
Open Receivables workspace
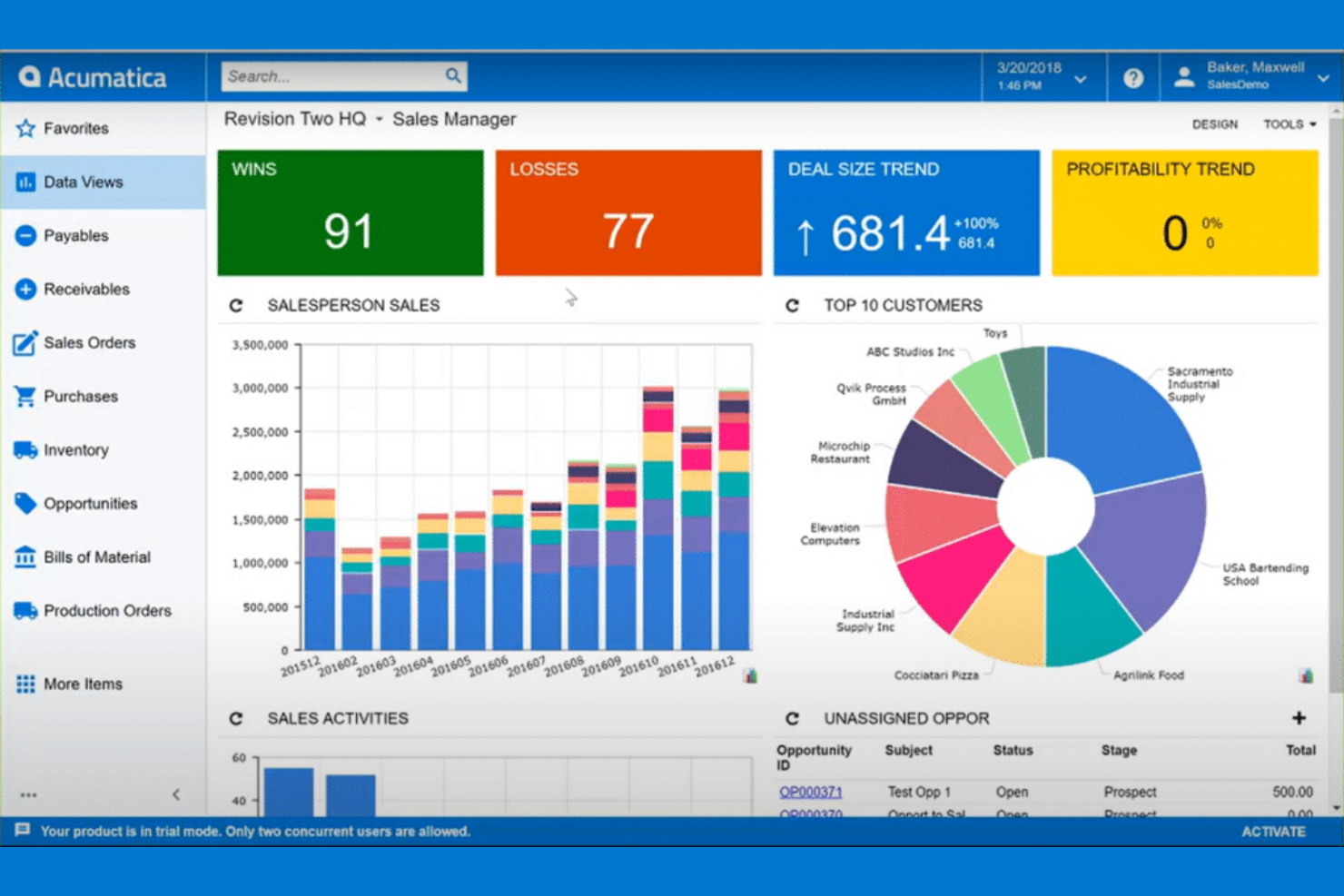[x=103, y=289]
